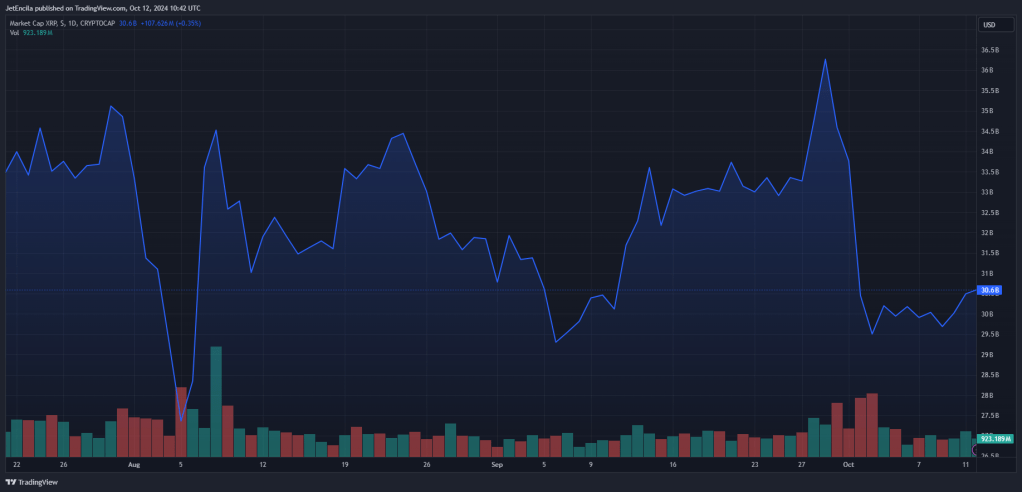Click the 19 date label on time axis
Viewport: 1022px width, 492px height.
pos(345,465)
